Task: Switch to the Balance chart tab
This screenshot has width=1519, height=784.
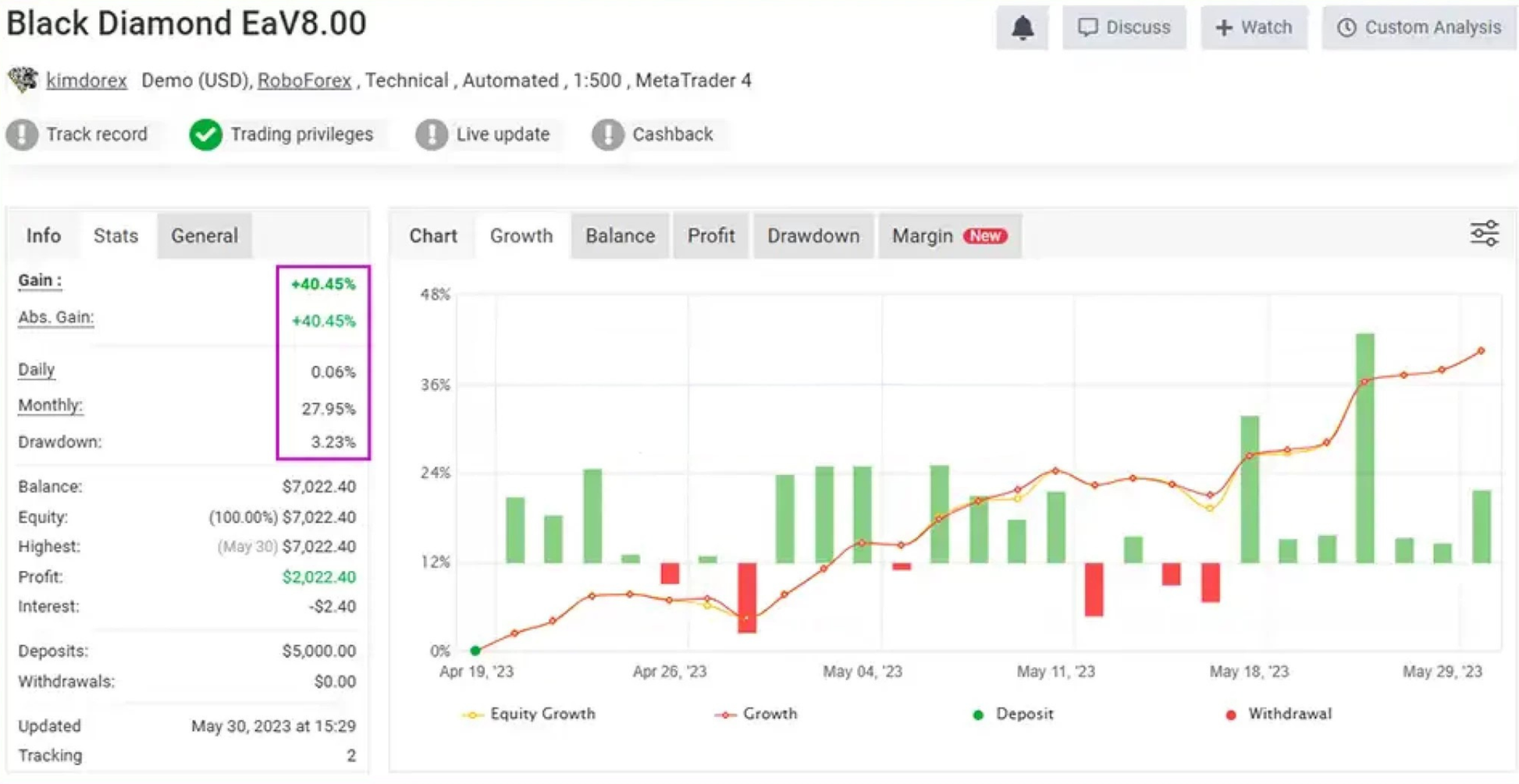Action: (620, 236)
